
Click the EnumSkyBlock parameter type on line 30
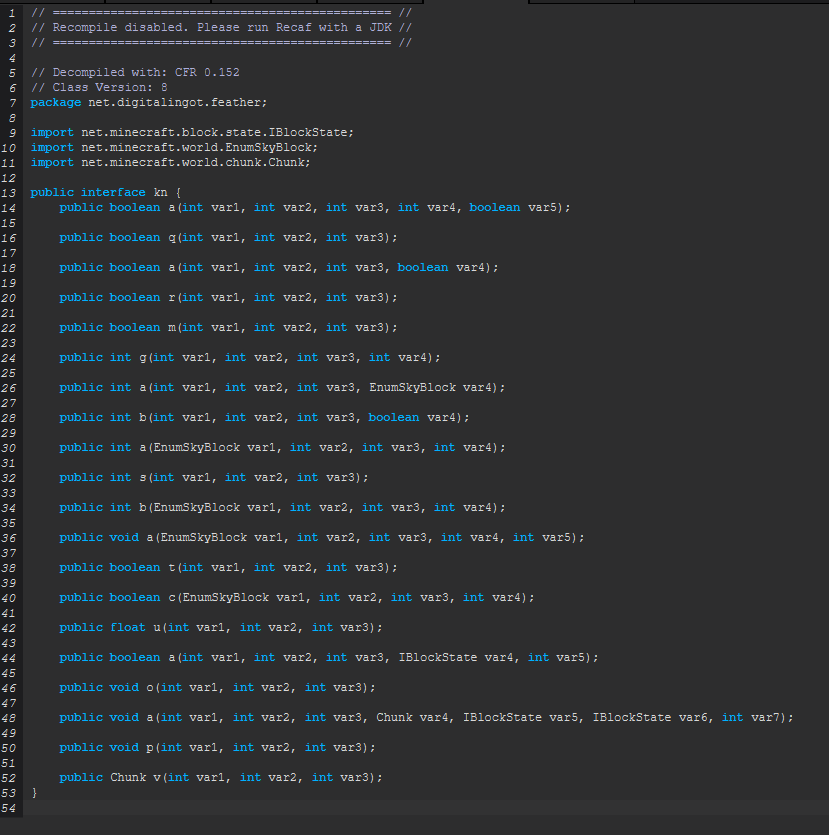tap(196, 446)
